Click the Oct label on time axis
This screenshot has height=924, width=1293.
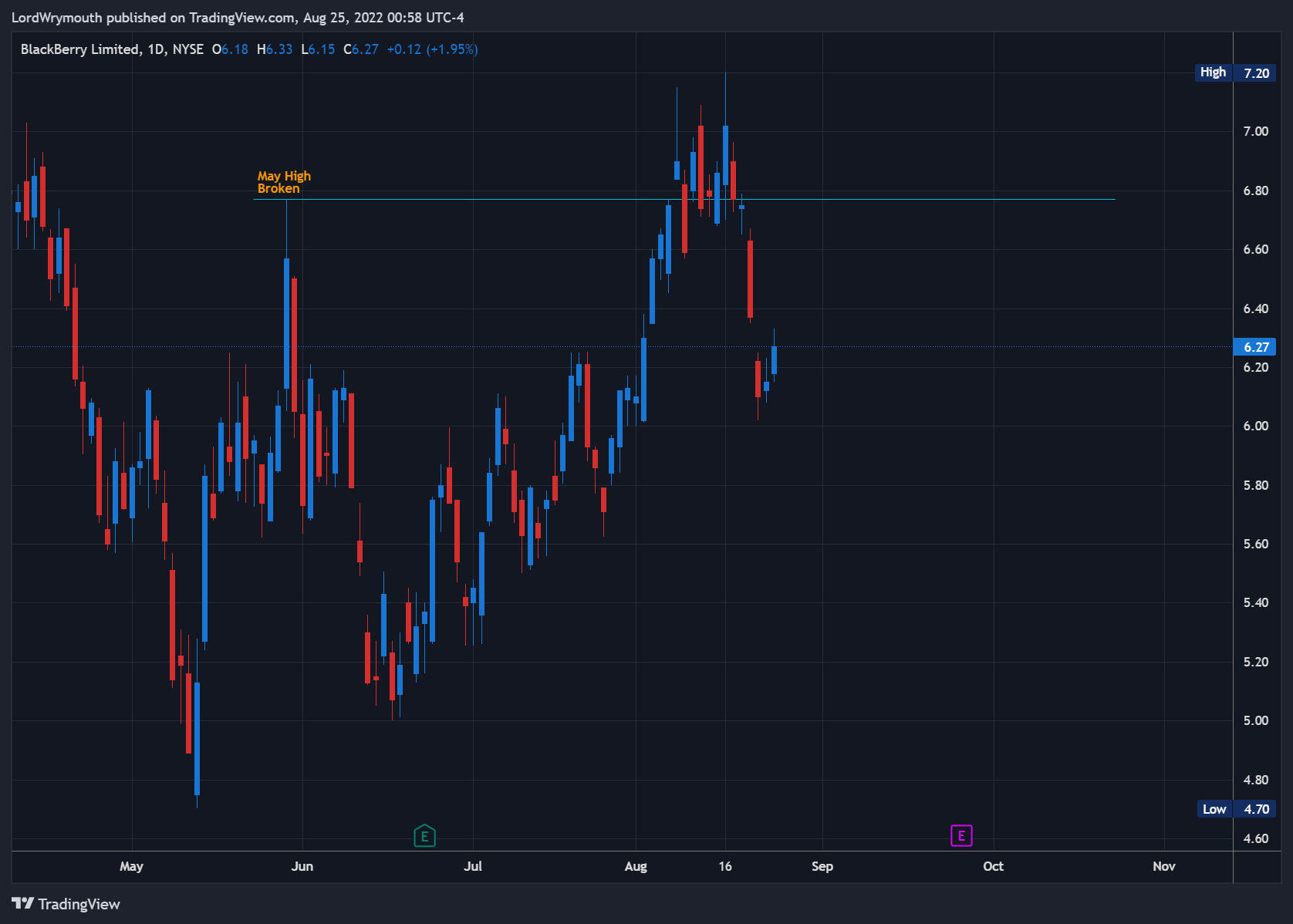(x=994, y=866)
